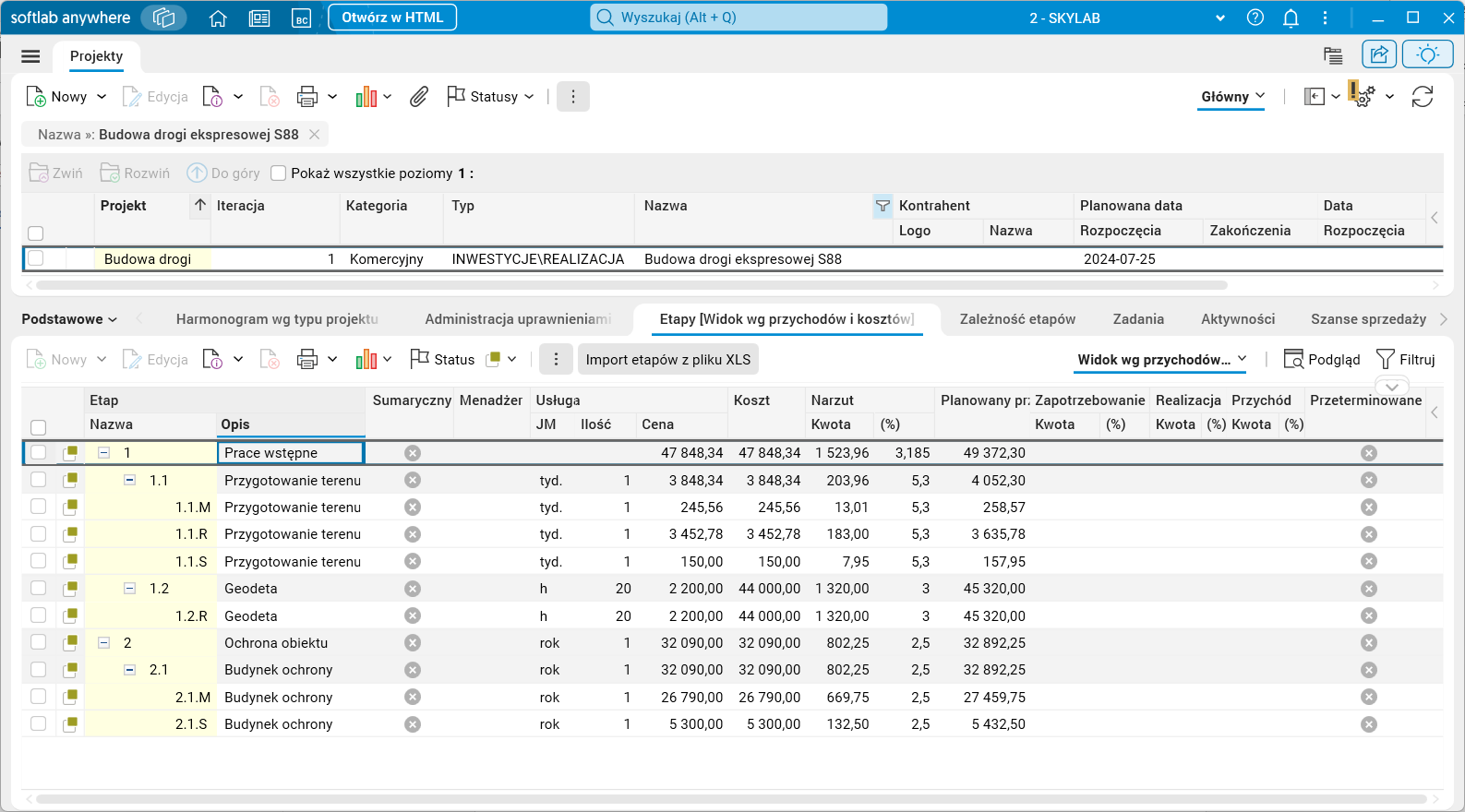Enable 'Pokaż wszystkie poziomy' checkbox
This screenshot has height=812, width=1465.
[279, 173]
